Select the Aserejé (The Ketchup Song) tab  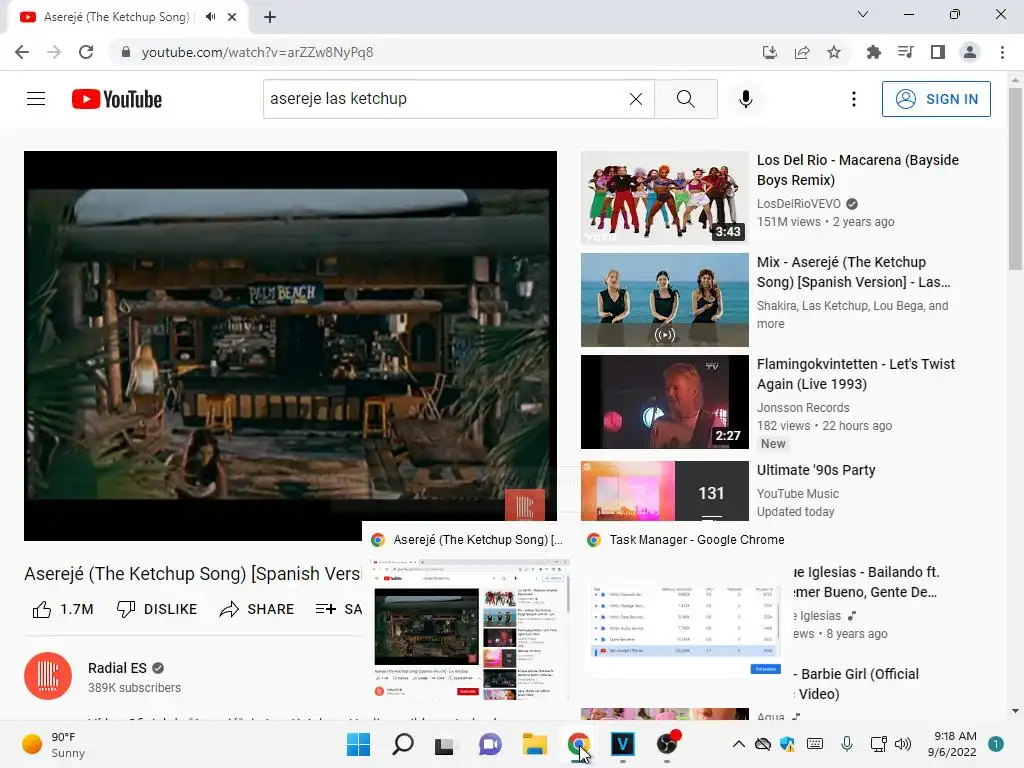[116, 17]
